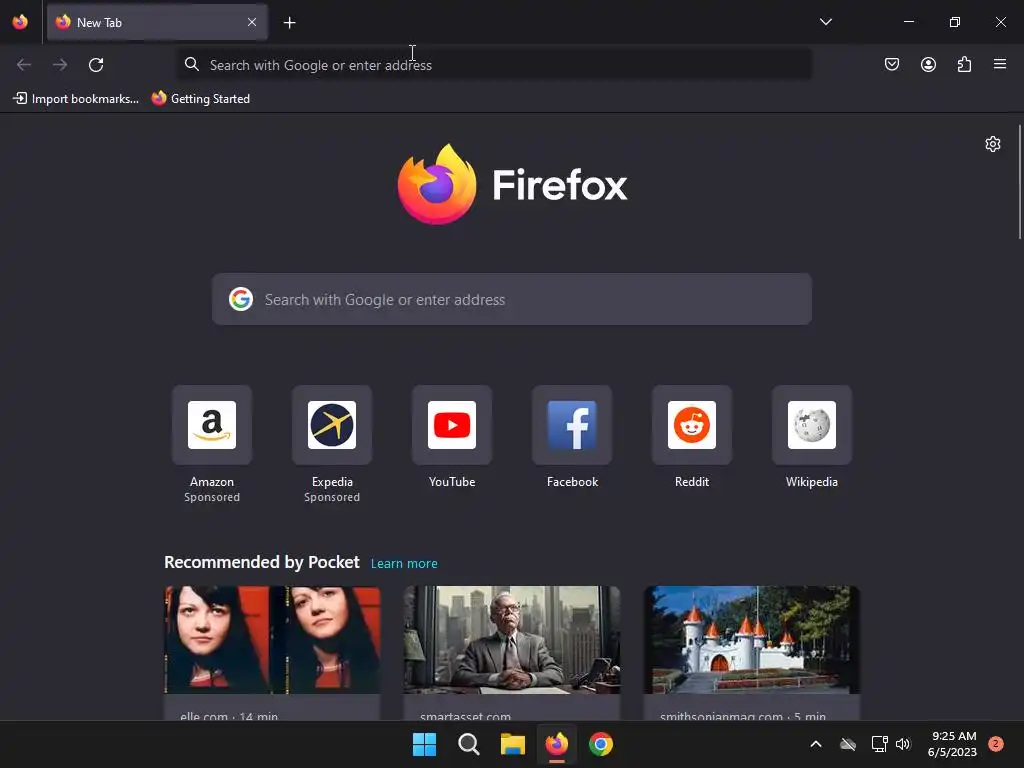Open the application hamburger menu
Screen dimensions: 1024x768
[1000, 64]
